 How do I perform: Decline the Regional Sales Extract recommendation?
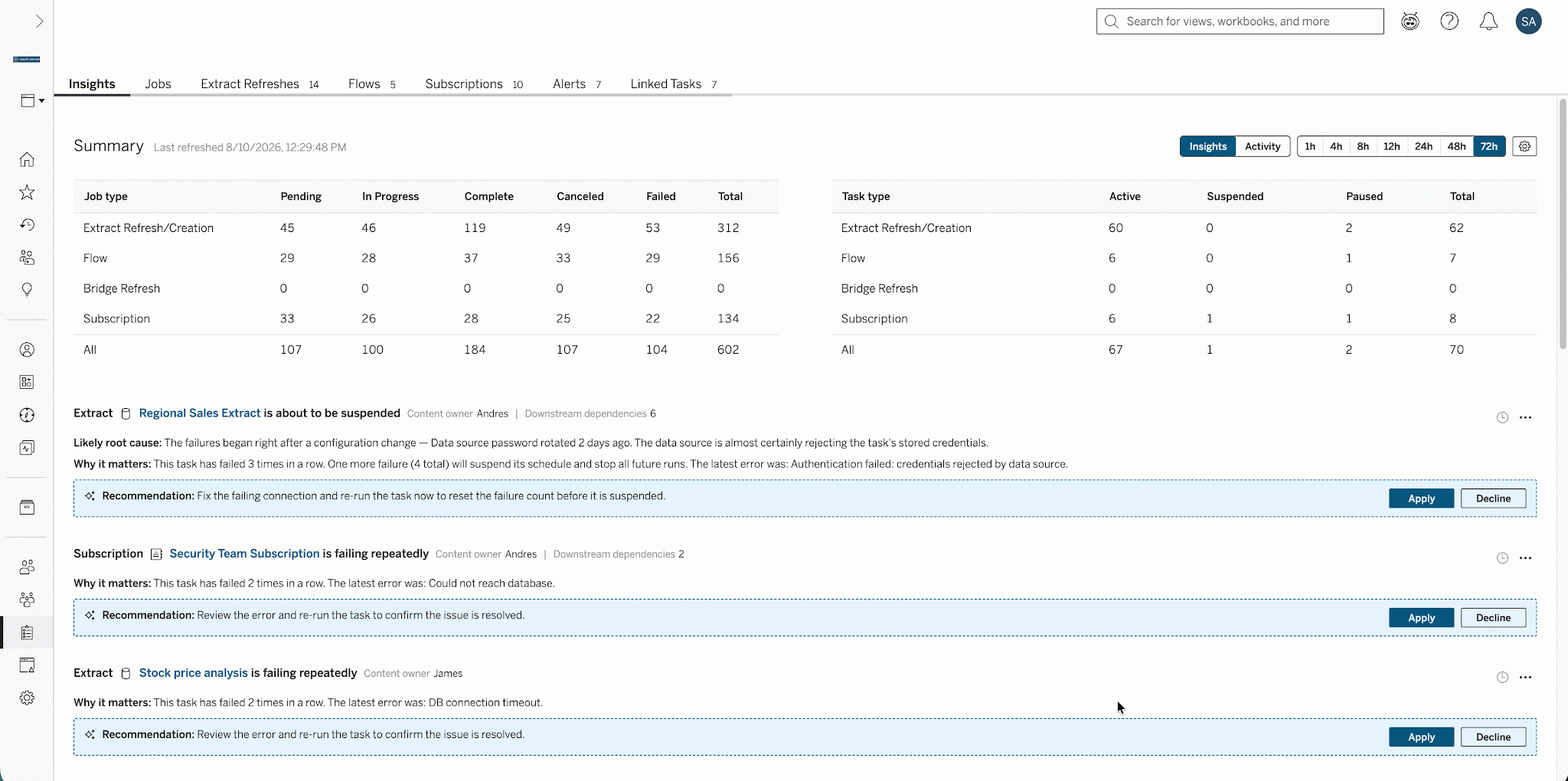pos(1493,498)
